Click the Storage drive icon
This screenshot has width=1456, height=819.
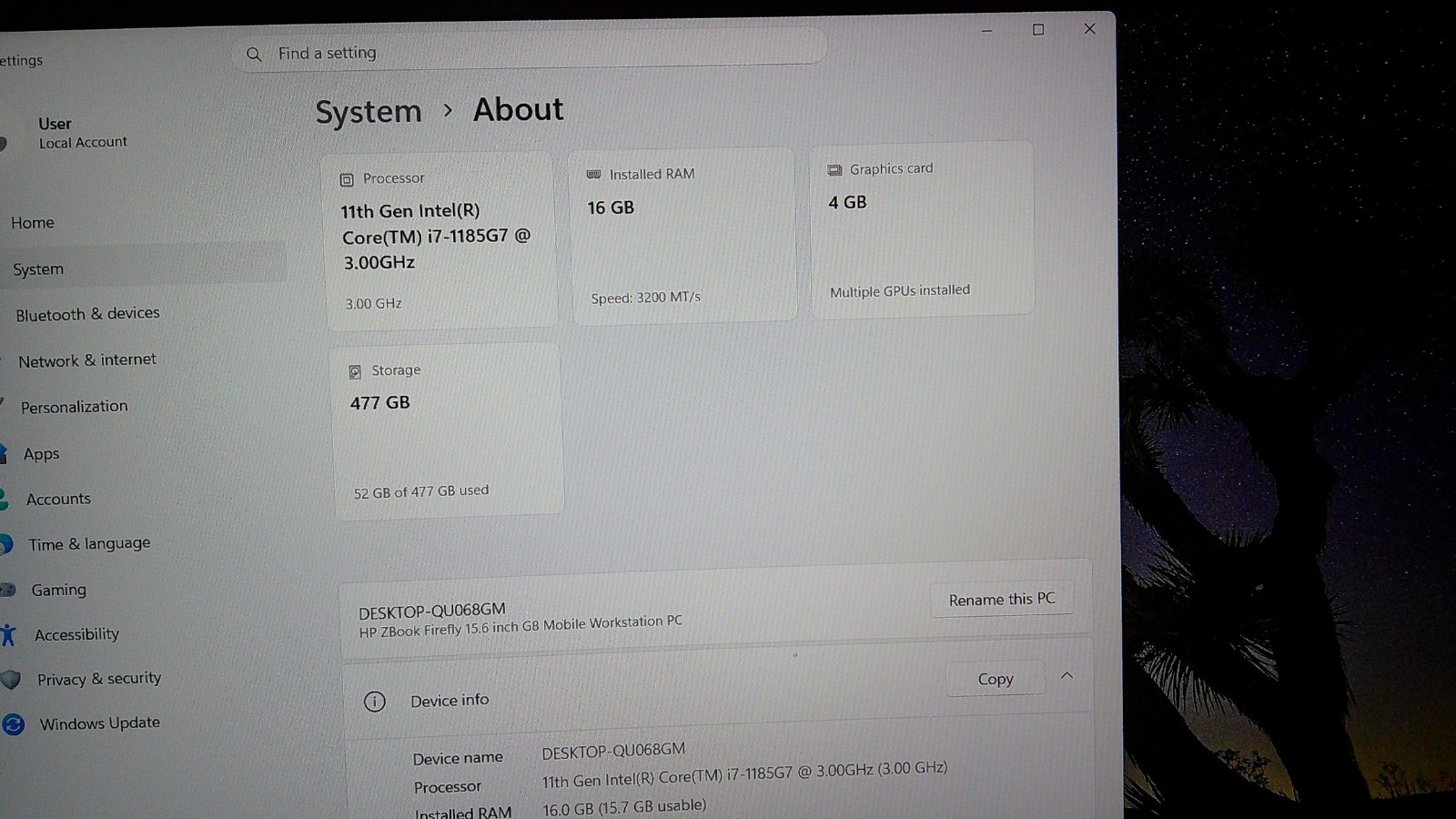tap(355, 372)
